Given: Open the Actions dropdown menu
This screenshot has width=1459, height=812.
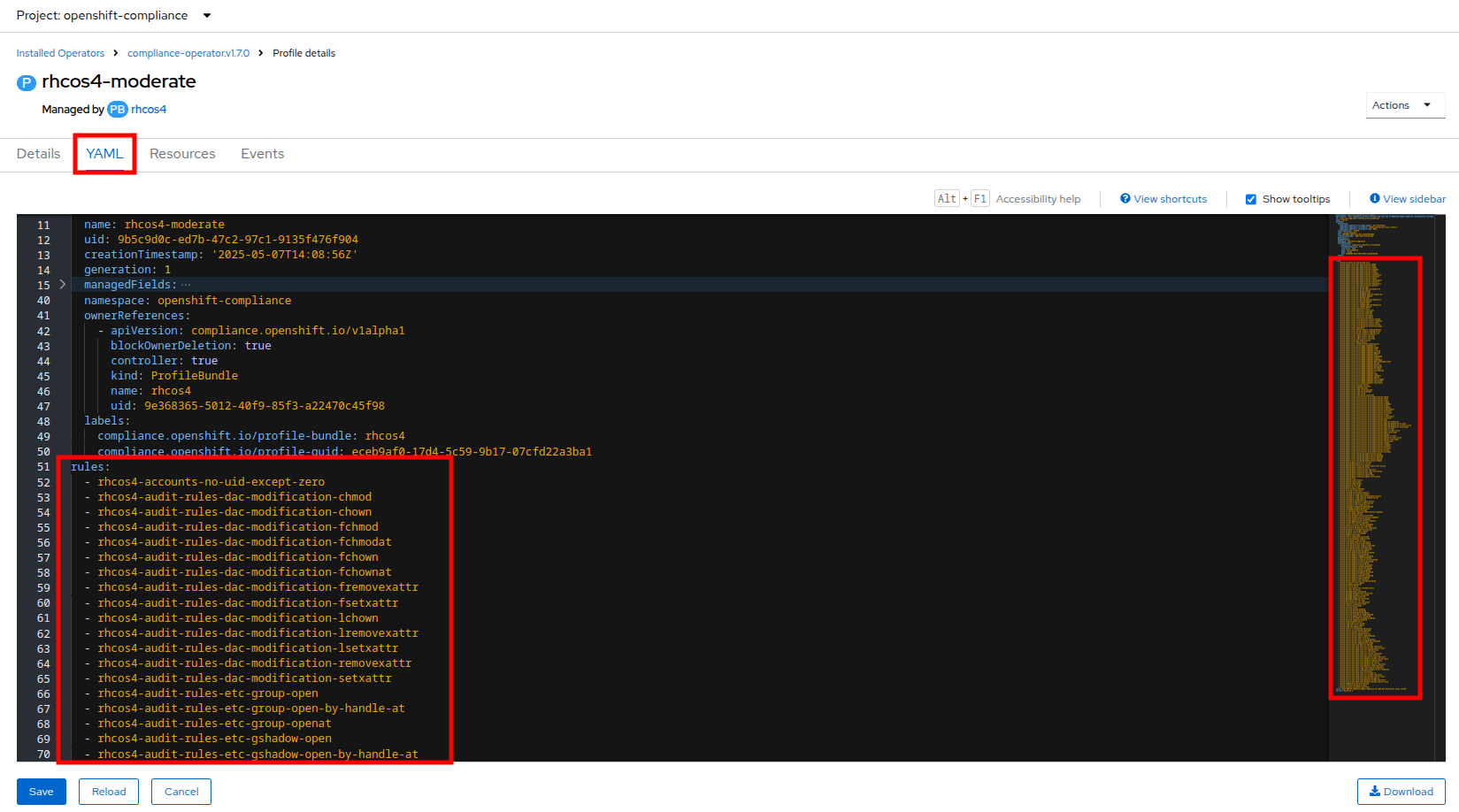Looking at the screenshot, I should pos(1405,105).
